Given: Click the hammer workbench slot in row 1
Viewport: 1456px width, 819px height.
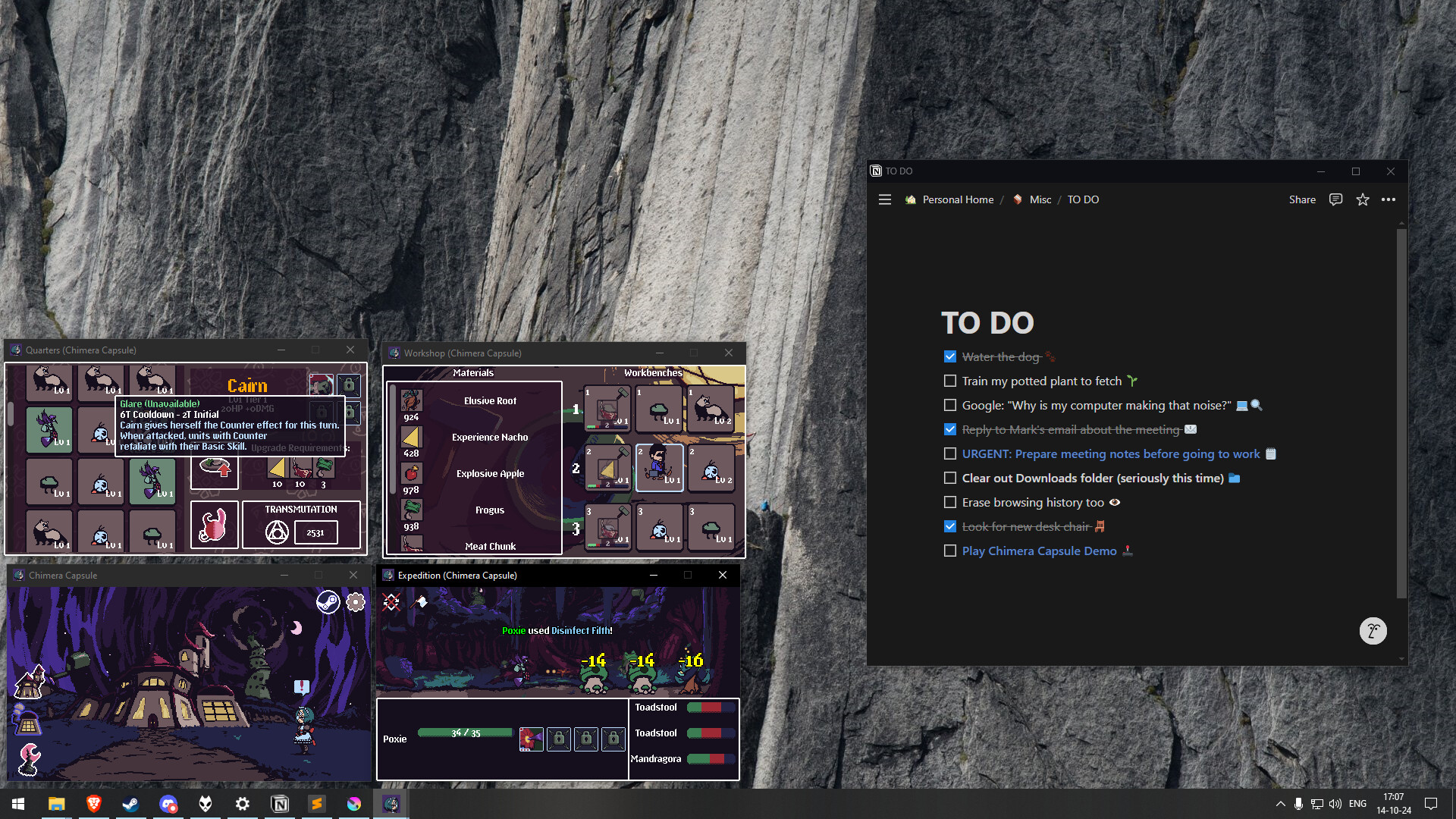Looking at the screenshot, I should pyautogui.click(x=607, y=407).
